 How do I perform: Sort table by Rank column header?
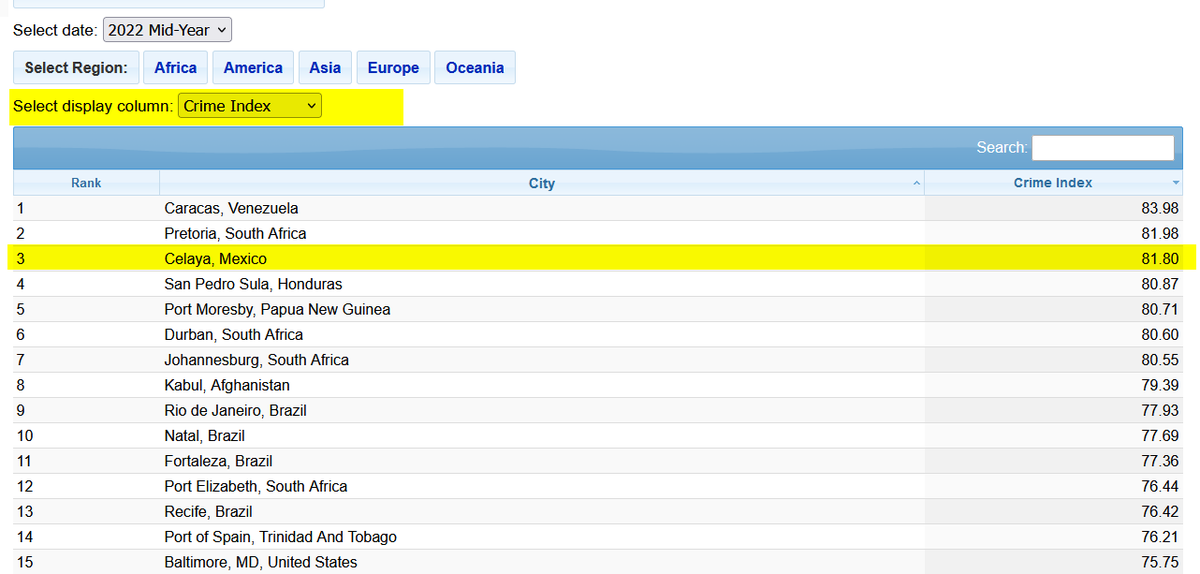tap(86, 183)
